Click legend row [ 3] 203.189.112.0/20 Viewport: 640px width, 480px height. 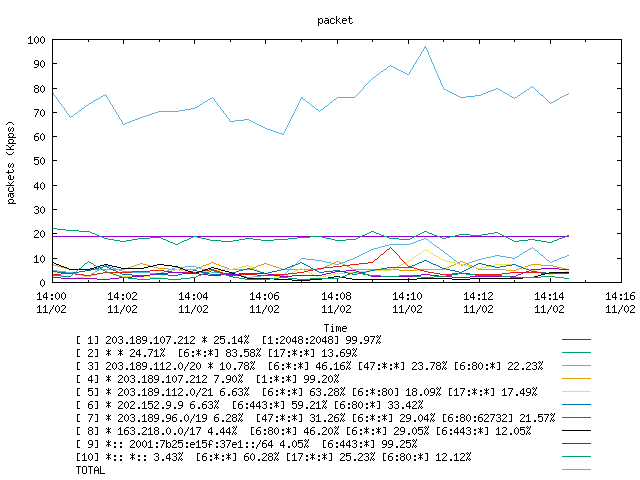[309, 366]
